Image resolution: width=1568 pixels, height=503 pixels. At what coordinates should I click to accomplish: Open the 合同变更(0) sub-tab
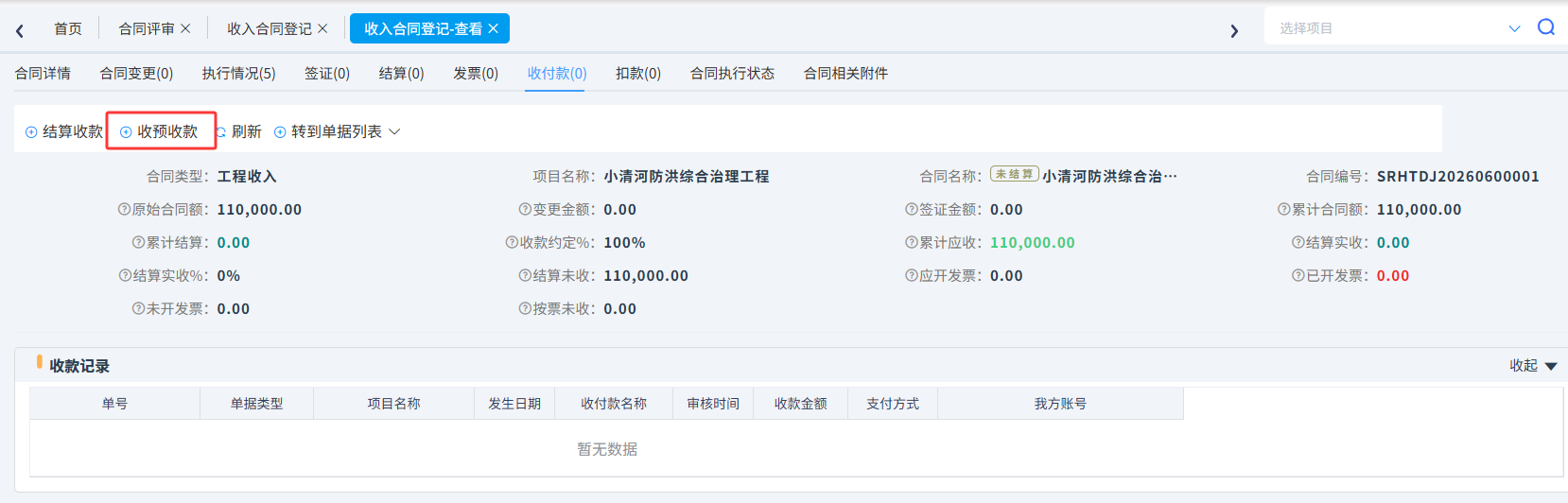pyautogui.click(x=136, y=73)
